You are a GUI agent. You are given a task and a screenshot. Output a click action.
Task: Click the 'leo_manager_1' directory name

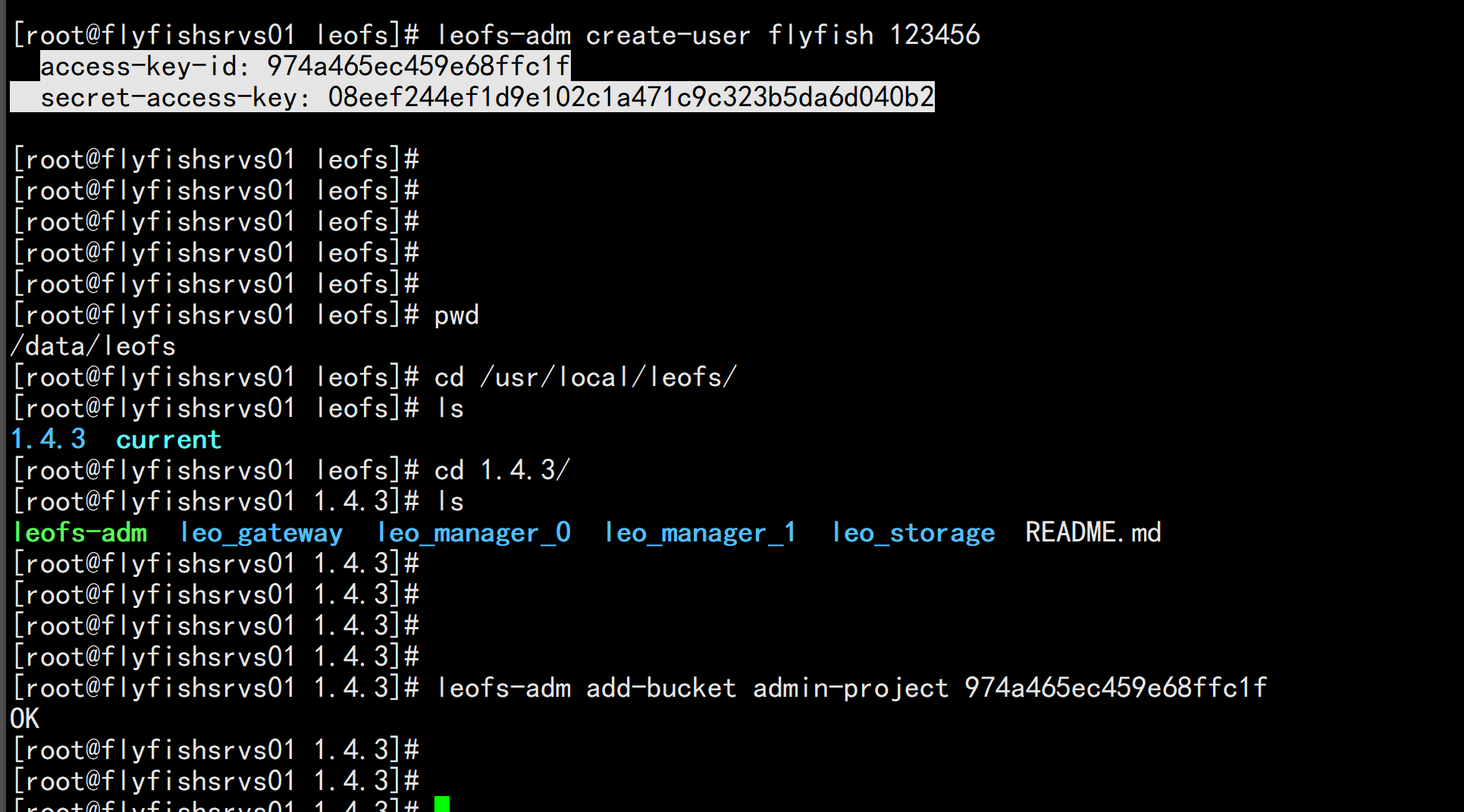coord(701,533)
